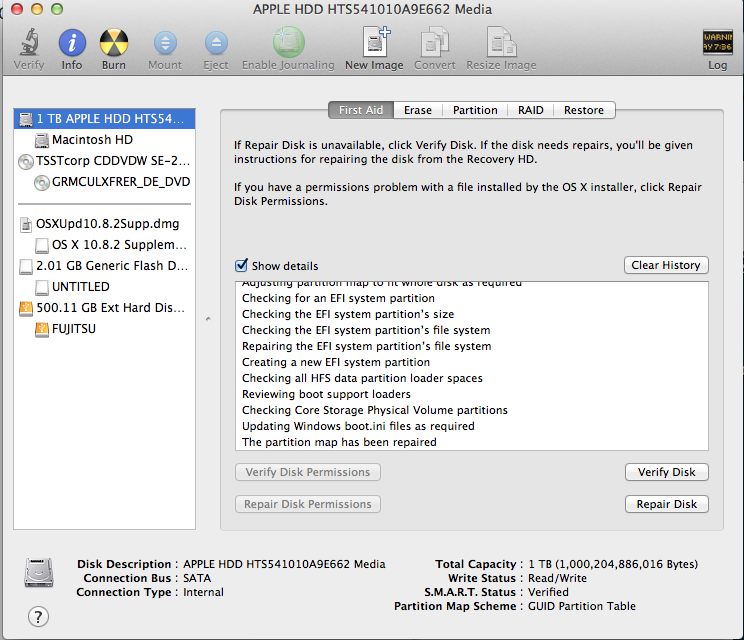Click log line 'Creating a new EFI system partition'
Screen dimensions: 744x640
pyautogui.click(x=335, y=362)
